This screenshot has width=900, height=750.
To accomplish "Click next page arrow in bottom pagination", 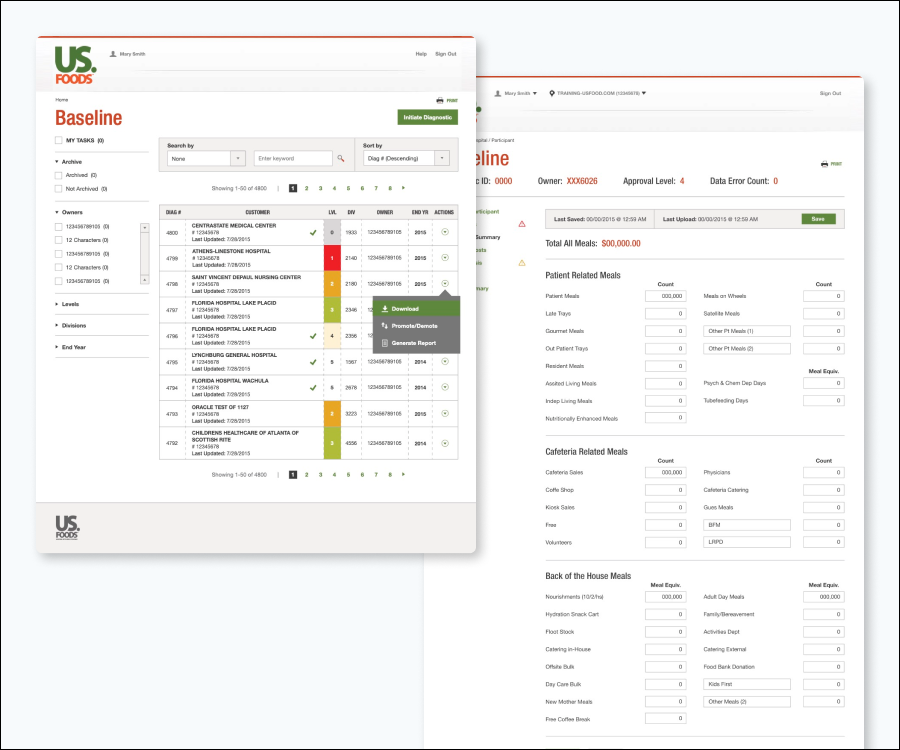I will pos(404,475).
